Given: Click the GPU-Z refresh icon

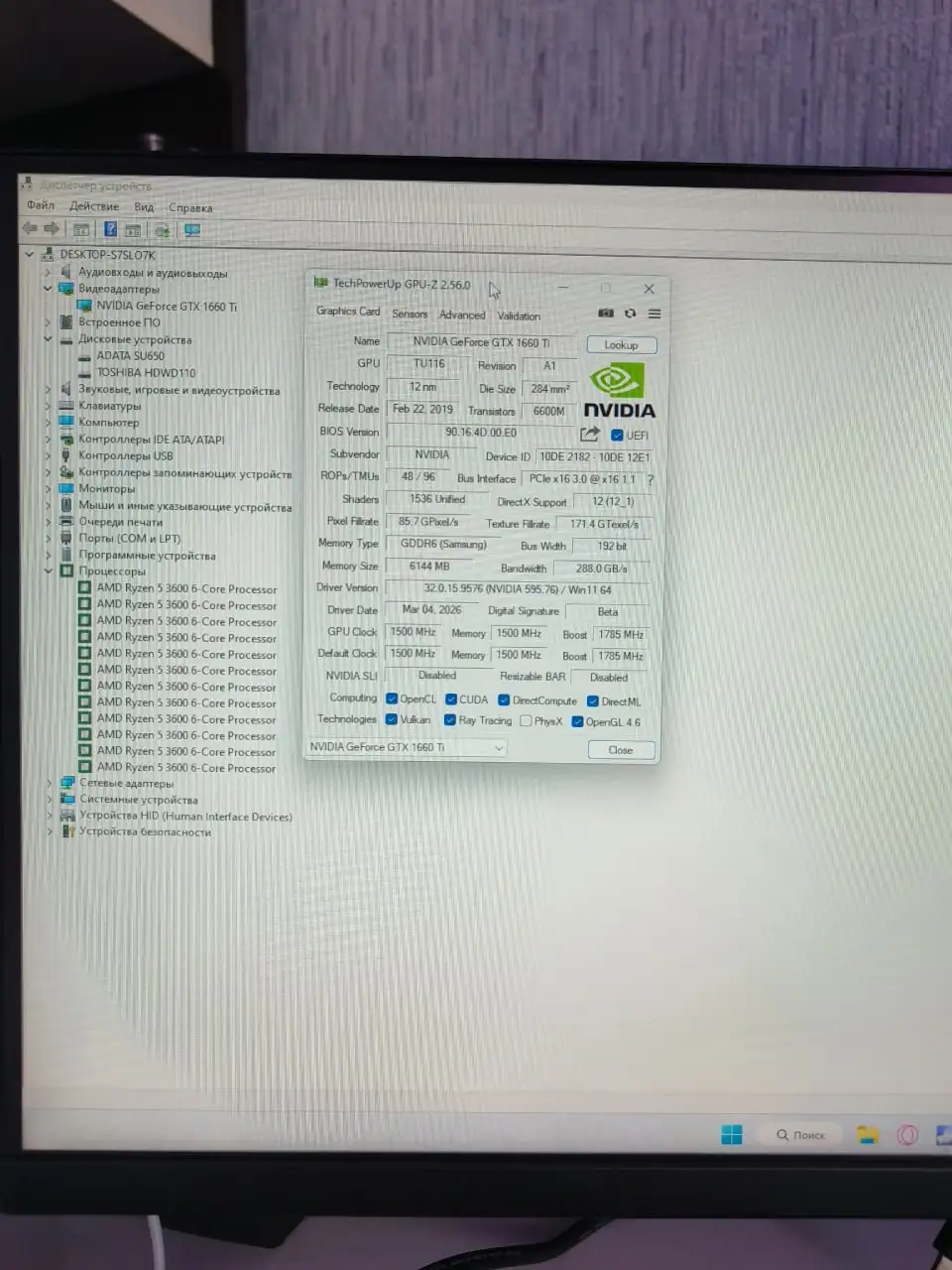Looking at the screenshot, I should coord(630,313).
